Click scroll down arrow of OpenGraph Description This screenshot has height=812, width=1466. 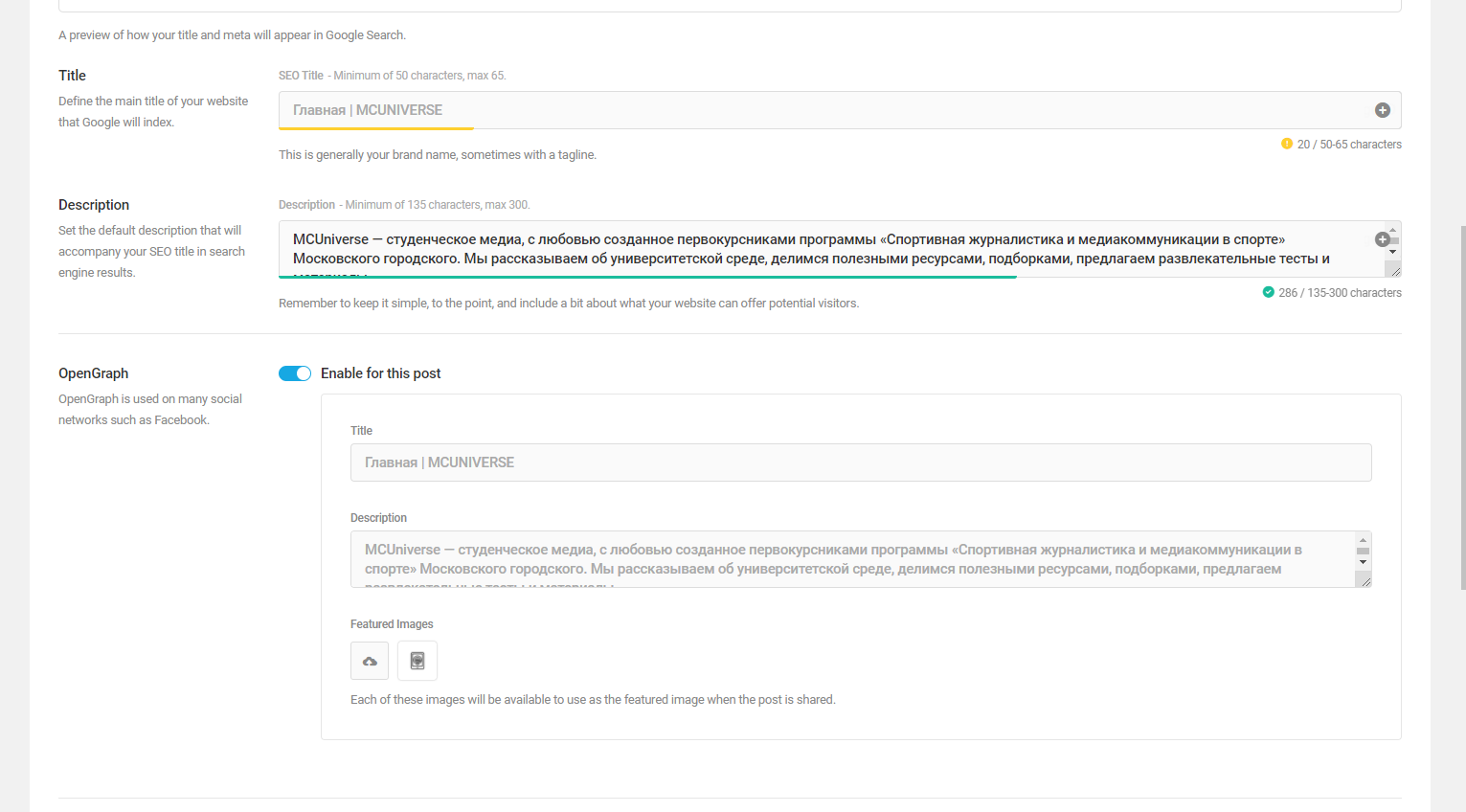coord(1363,562)
